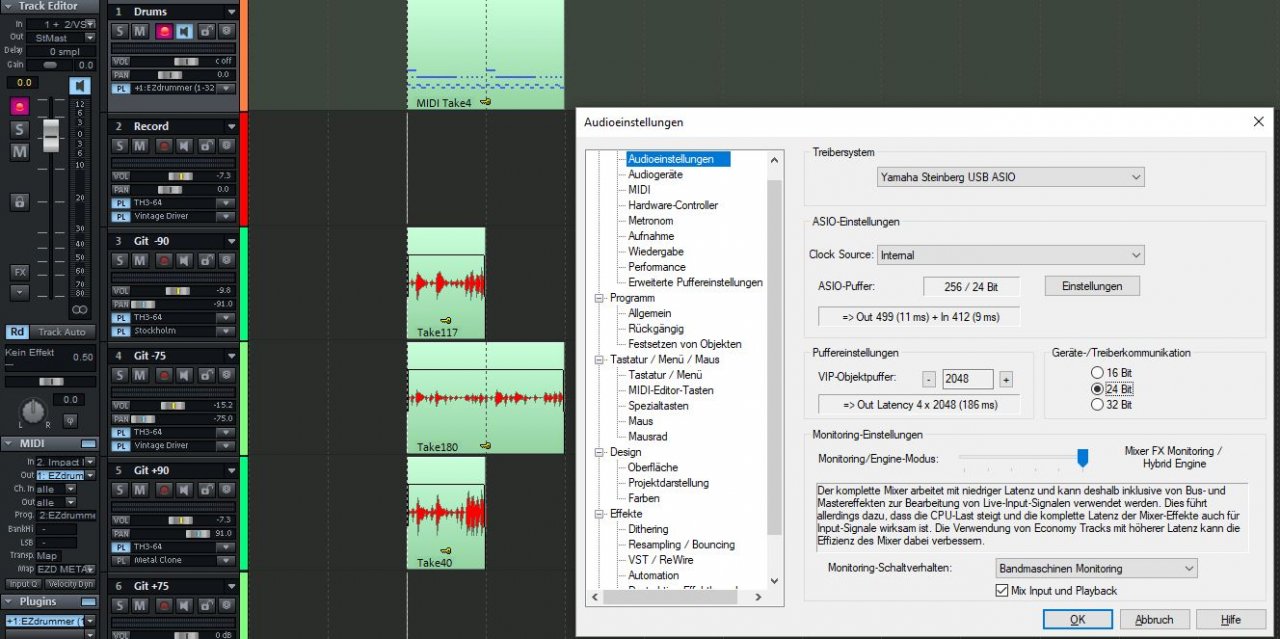Viewport: 1280px width, 639px height.
Task: Mute the Record track
Action: 140,146
